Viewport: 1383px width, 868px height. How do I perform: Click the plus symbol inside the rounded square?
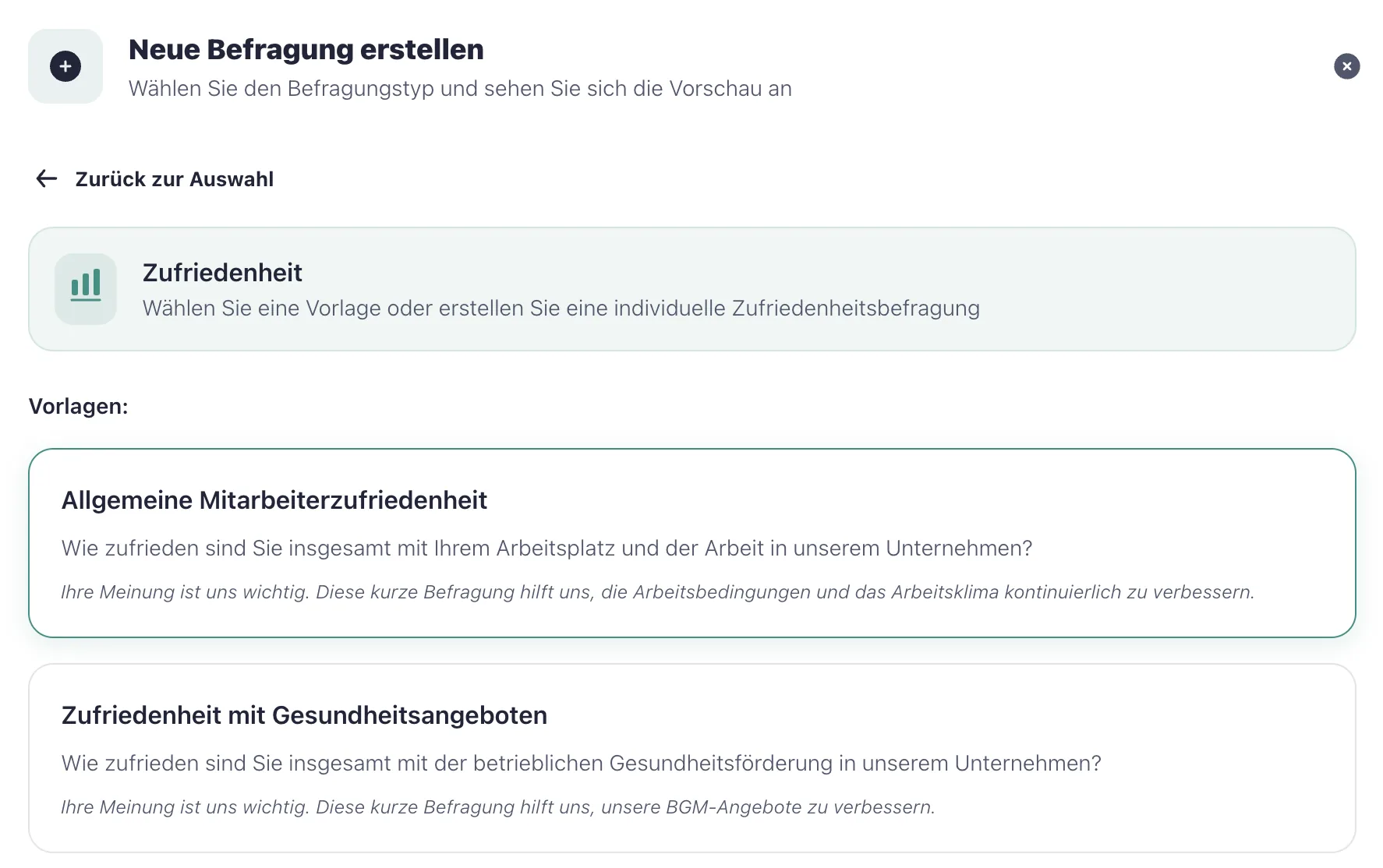[x=65, y=66]
